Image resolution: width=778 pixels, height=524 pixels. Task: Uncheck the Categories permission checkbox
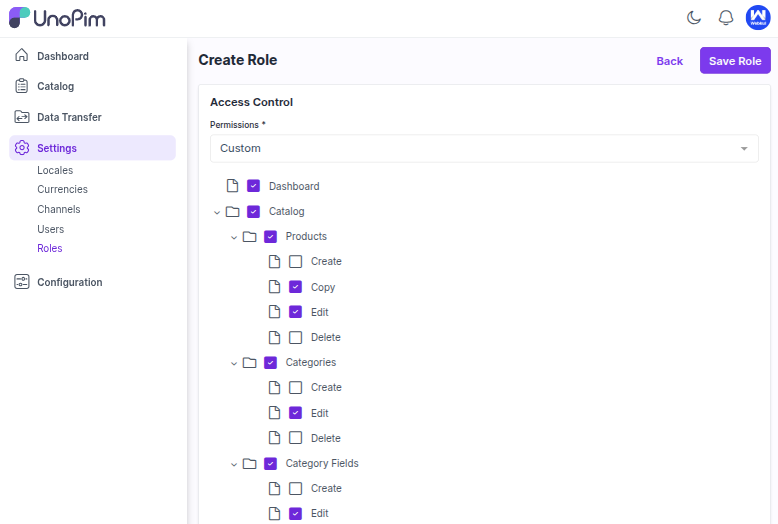270,363
